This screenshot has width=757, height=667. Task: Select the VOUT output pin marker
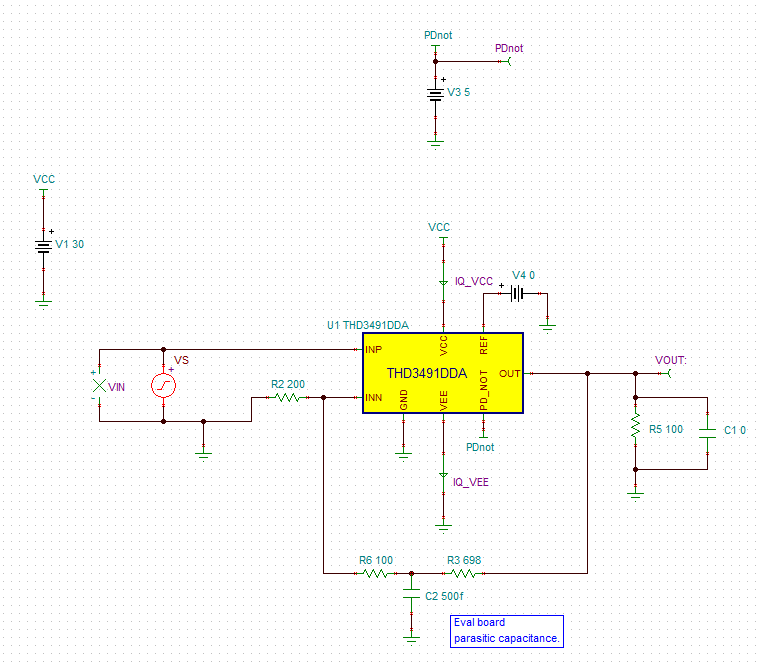pos(666,373)
